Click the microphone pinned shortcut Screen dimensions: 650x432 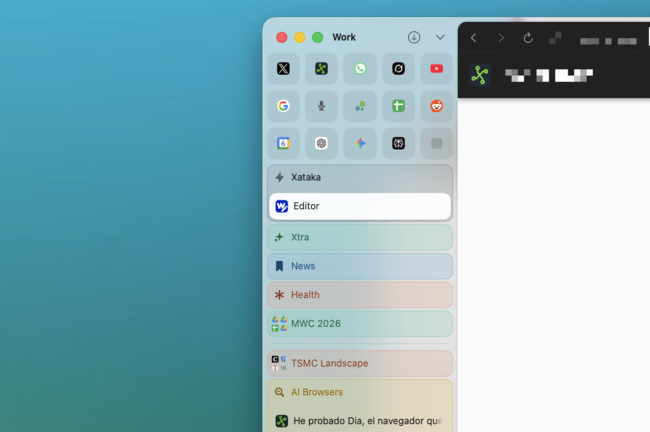coord(321,106)
